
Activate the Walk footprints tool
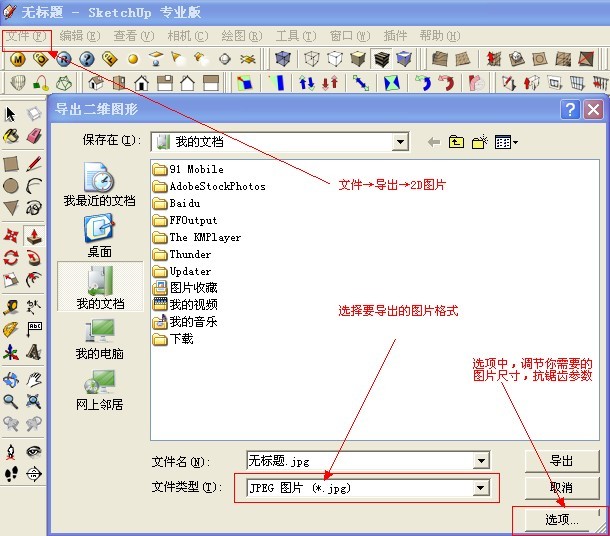11,473
